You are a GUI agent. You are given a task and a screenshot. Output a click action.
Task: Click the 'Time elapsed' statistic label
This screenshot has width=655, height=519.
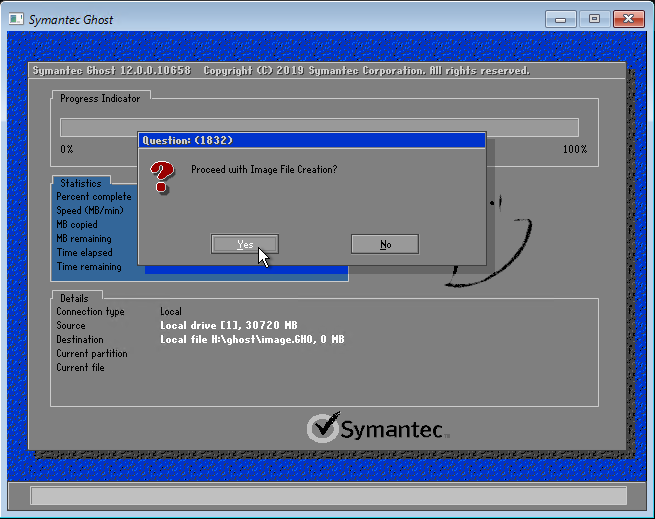click(84, 252)
